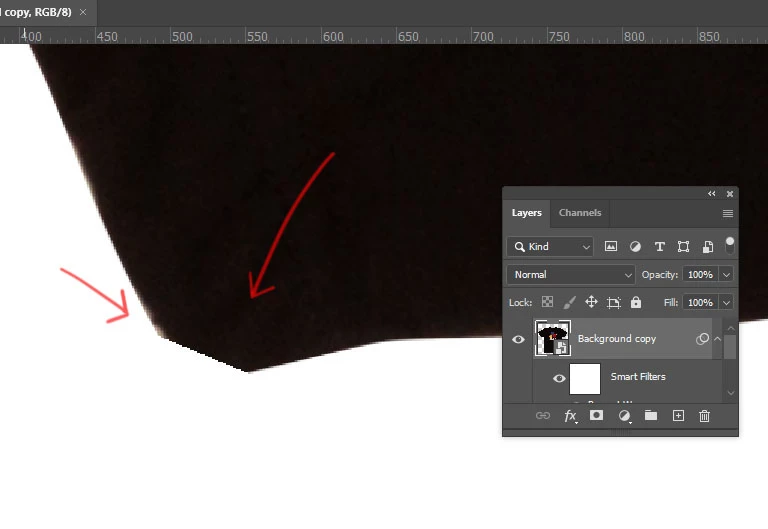Collapse the Background copy smart filters list
The width and height of the screenshot is (768, 529).
tap(718, 338)
